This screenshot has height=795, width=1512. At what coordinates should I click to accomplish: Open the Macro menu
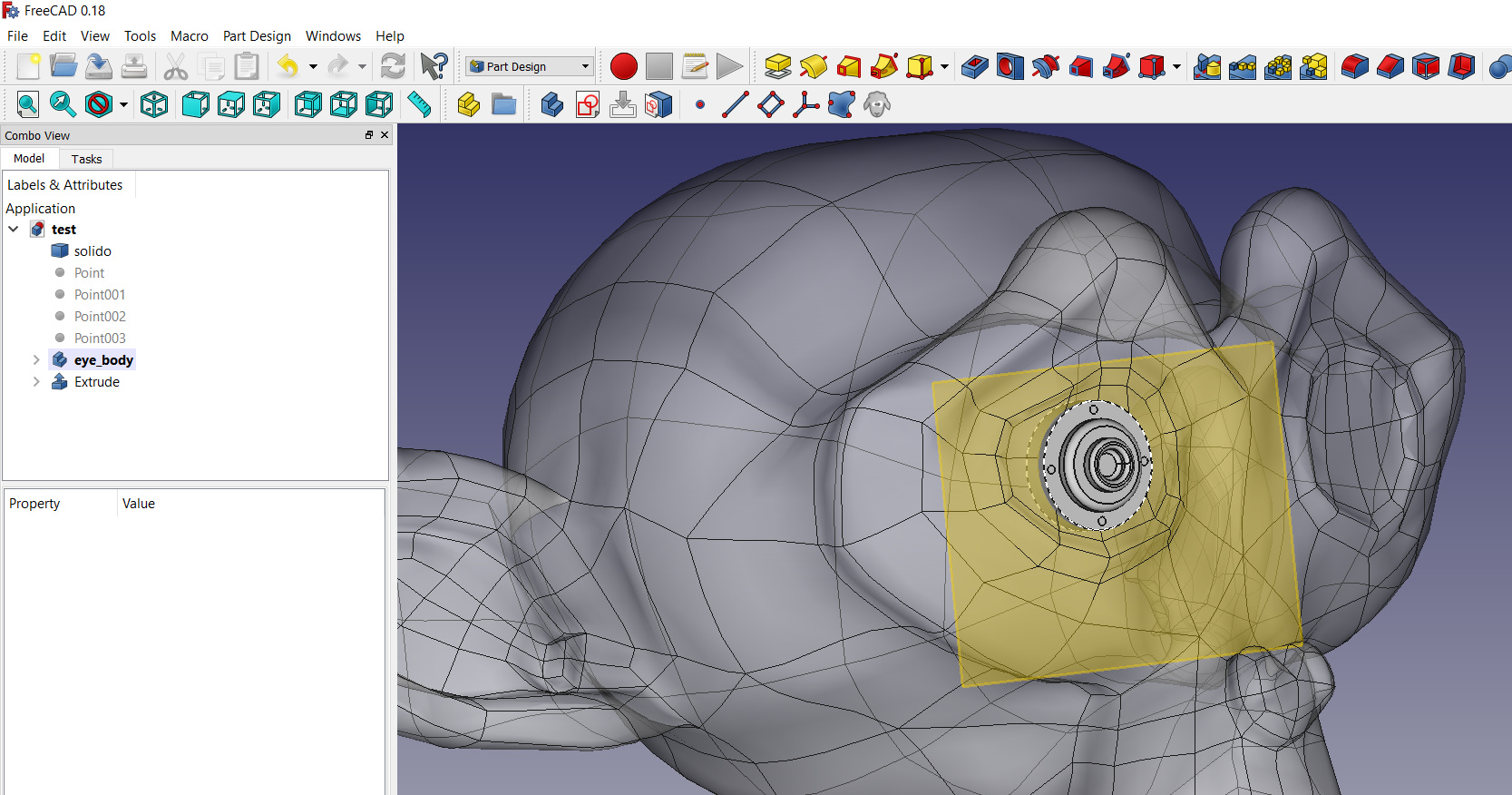(190, 36)
